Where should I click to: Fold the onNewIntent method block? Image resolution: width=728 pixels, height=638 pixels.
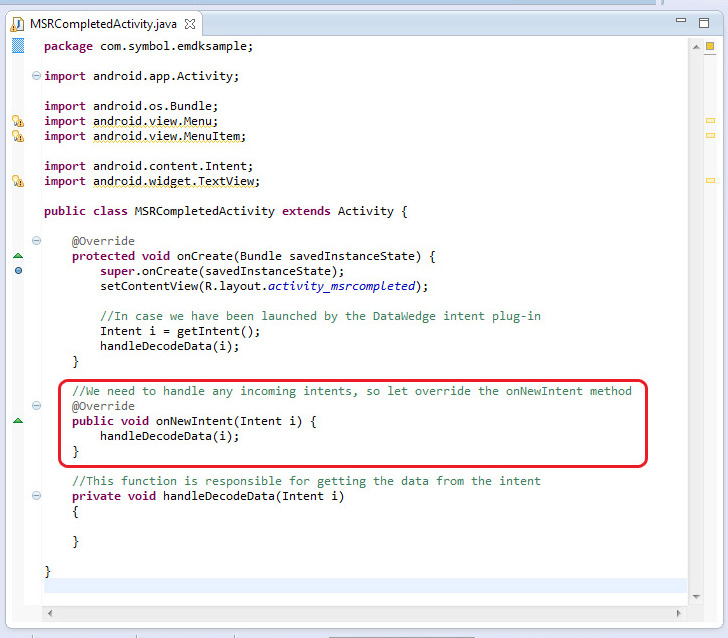pos(36,406)
